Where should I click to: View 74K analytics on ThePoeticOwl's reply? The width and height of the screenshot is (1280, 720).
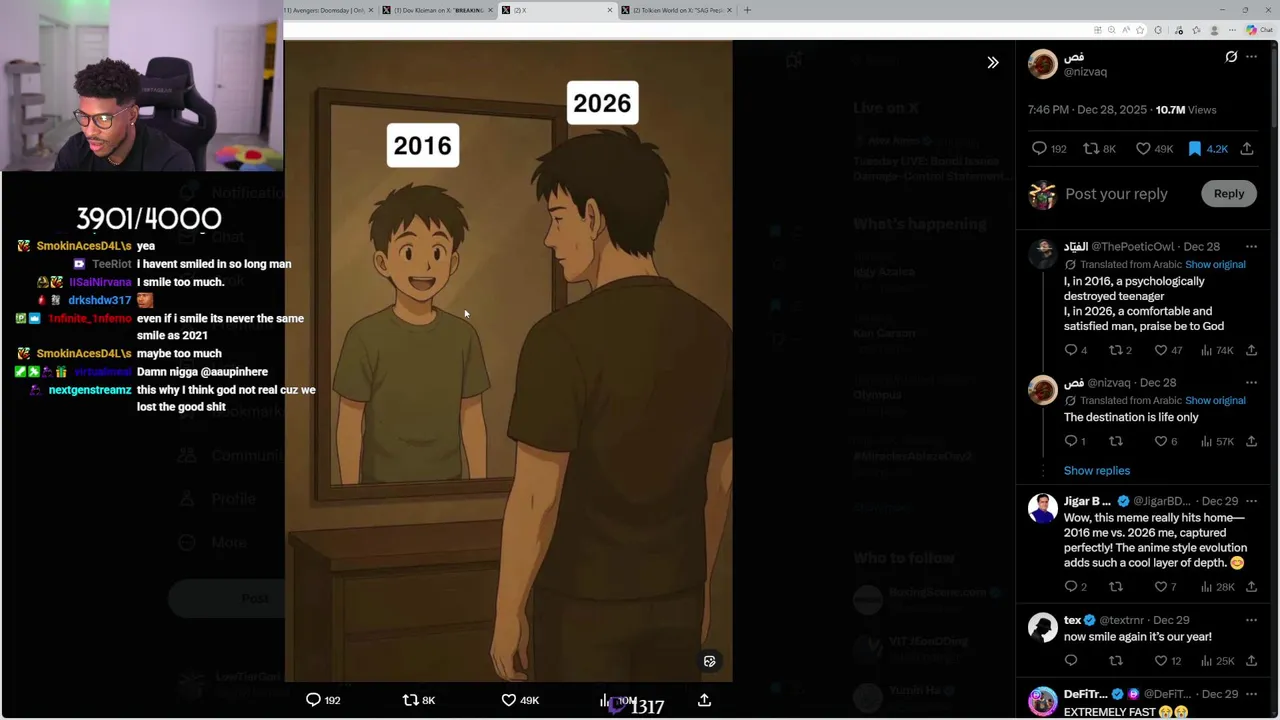(1216, 350)
